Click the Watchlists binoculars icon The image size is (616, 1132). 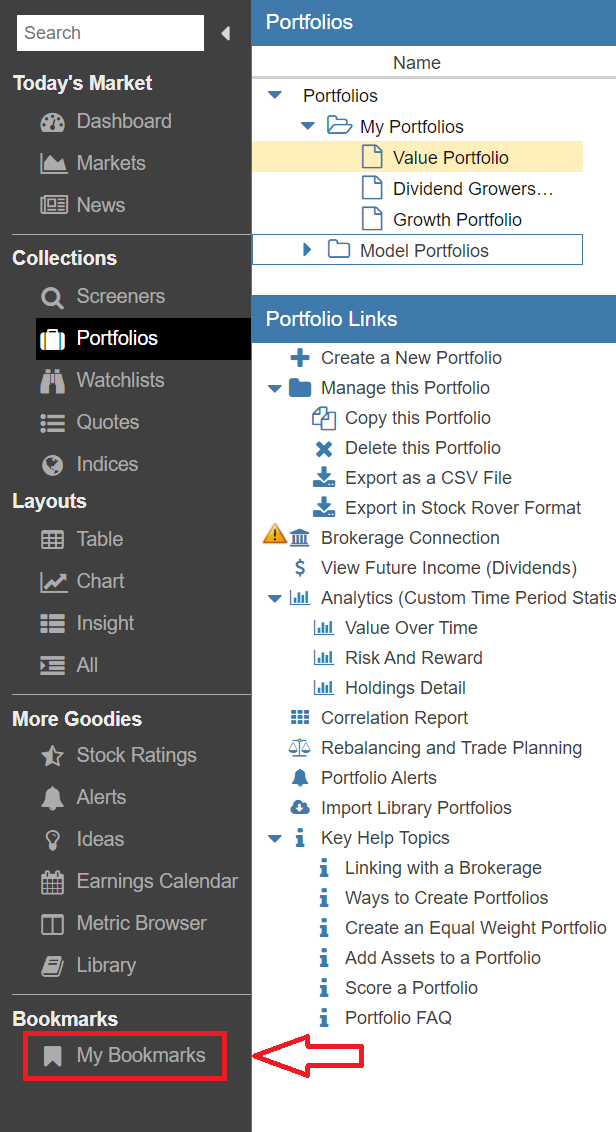tap(52, 381)
